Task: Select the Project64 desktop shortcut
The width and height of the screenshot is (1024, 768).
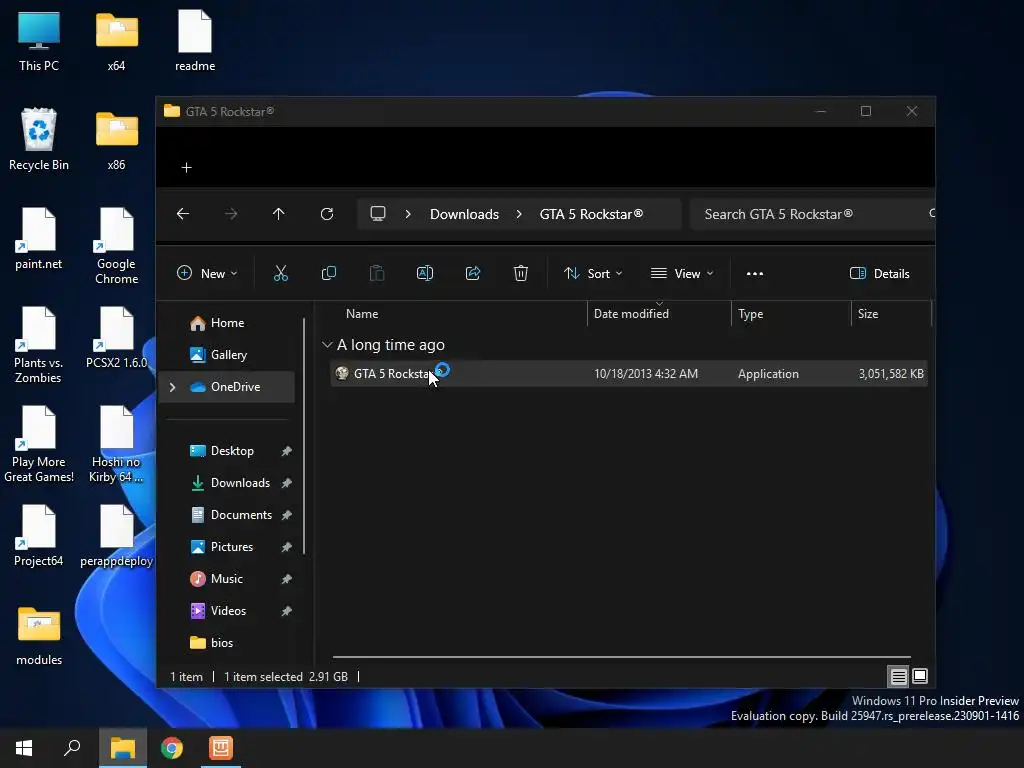Action: point(39,536)
